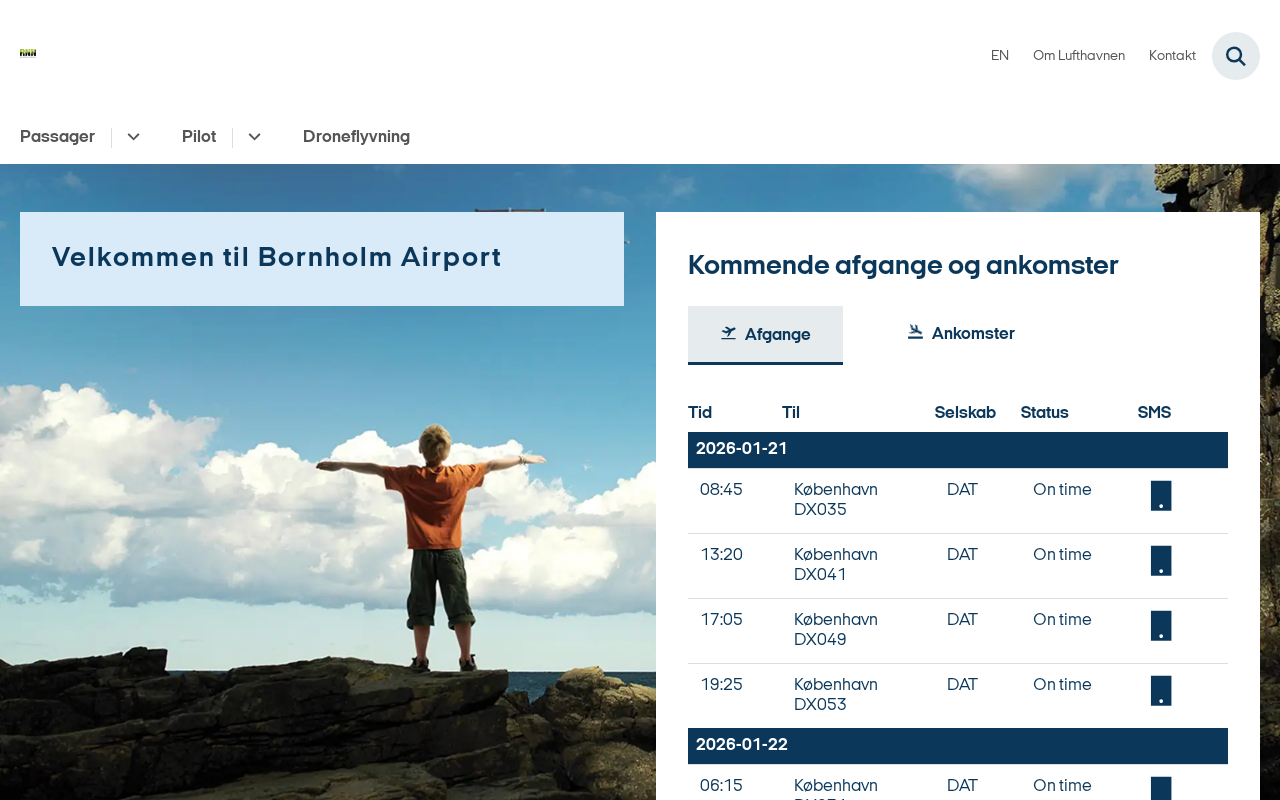The image size is (1280, 800).
Task: Open the search magnifier icon
Action: [1236, 56]
